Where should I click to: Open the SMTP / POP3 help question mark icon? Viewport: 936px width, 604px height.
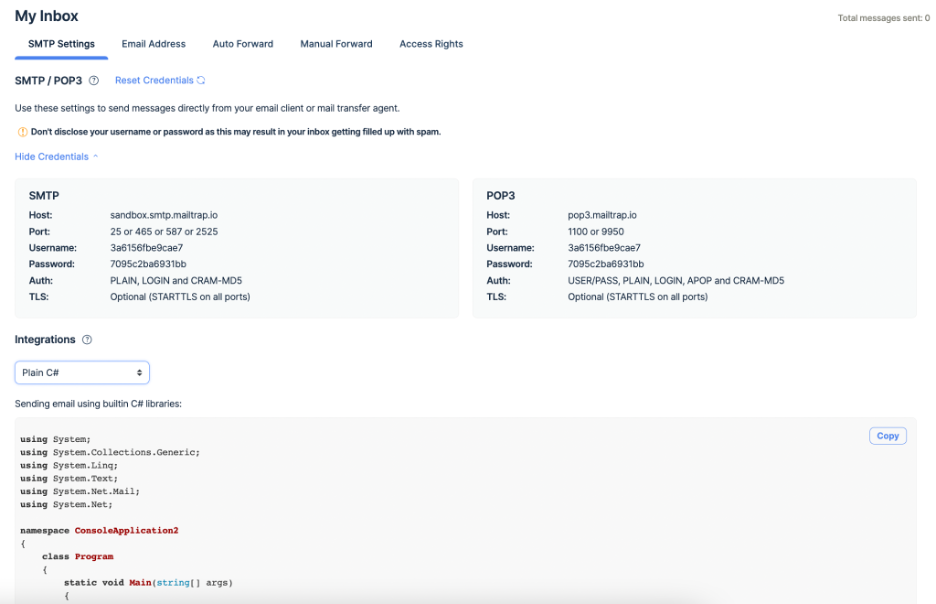point(94,81)
